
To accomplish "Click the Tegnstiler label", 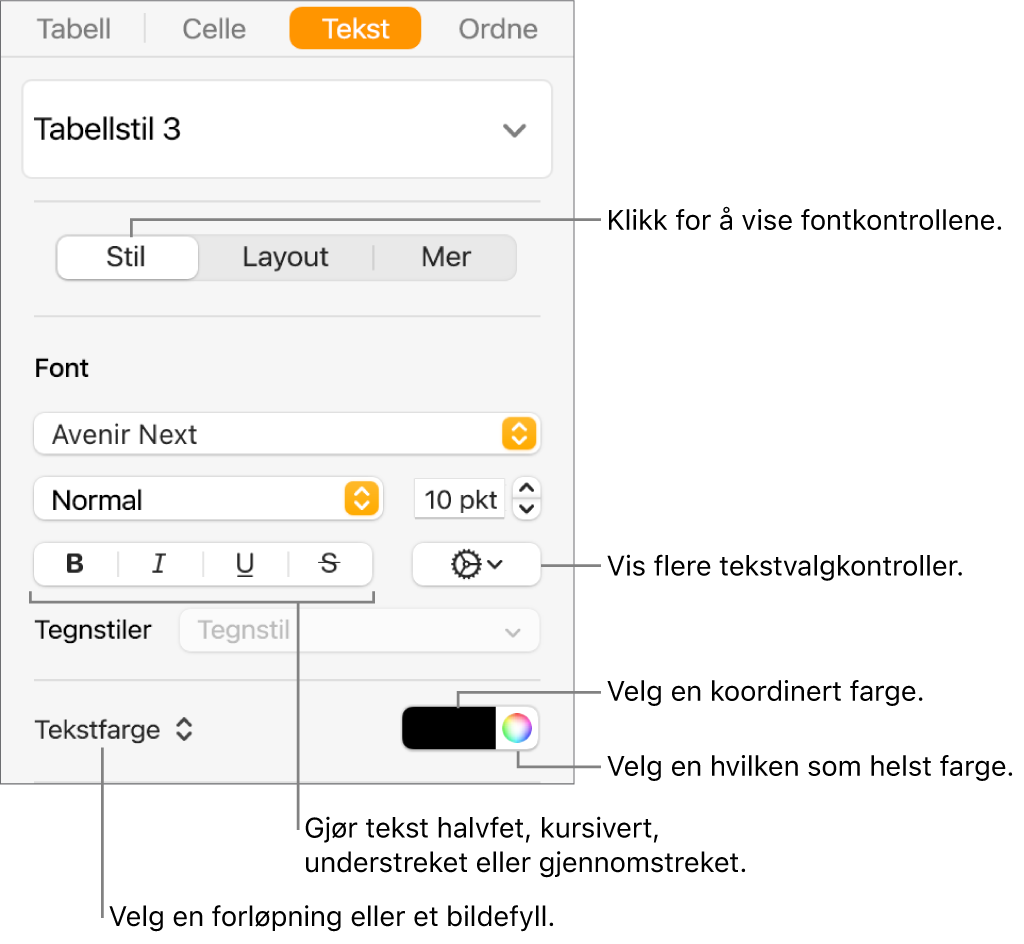I will tap(93, 631).
